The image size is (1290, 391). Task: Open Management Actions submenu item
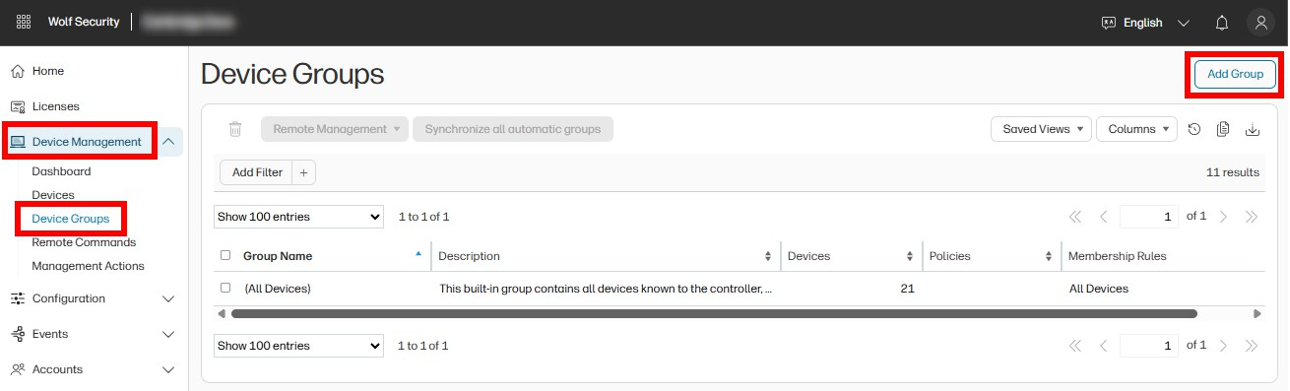pos(88,266)
